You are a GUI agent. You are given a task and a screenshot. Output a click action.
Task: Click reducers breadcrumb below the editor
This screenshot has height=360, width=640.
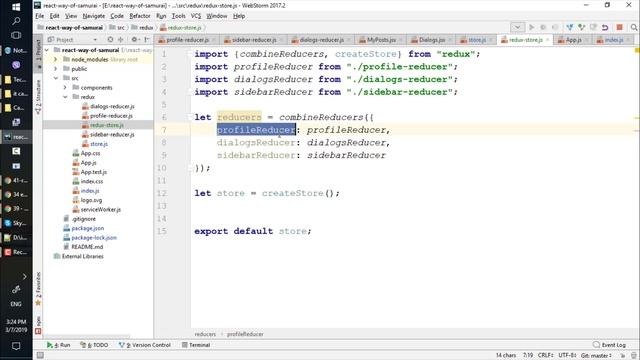(x=205, y=334)
